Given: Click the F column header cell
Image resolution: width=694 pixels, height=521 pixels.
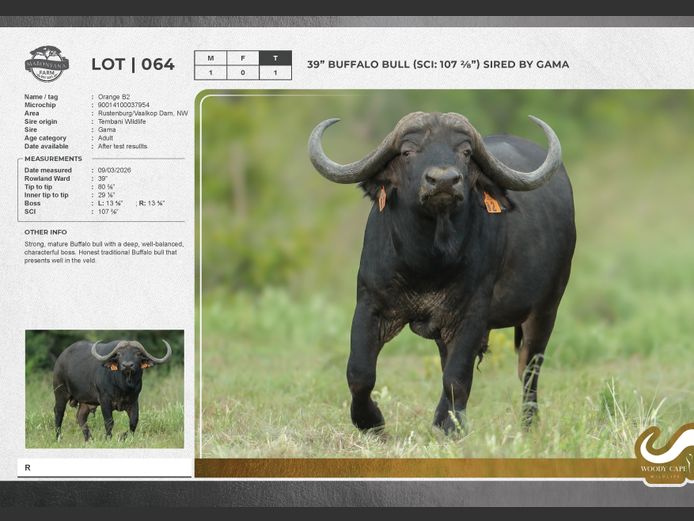Looking at the screenshot, I should click(x=242, y=58).
